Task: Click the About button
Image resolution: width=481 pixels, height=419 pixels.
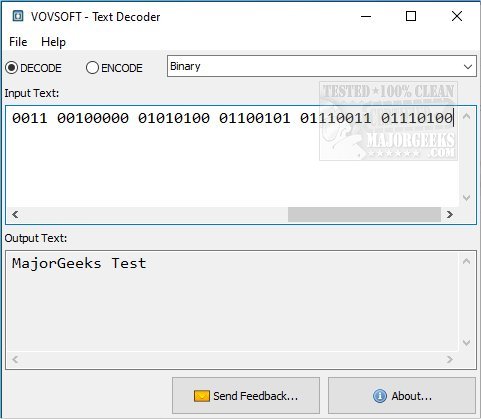Action: 402,396
